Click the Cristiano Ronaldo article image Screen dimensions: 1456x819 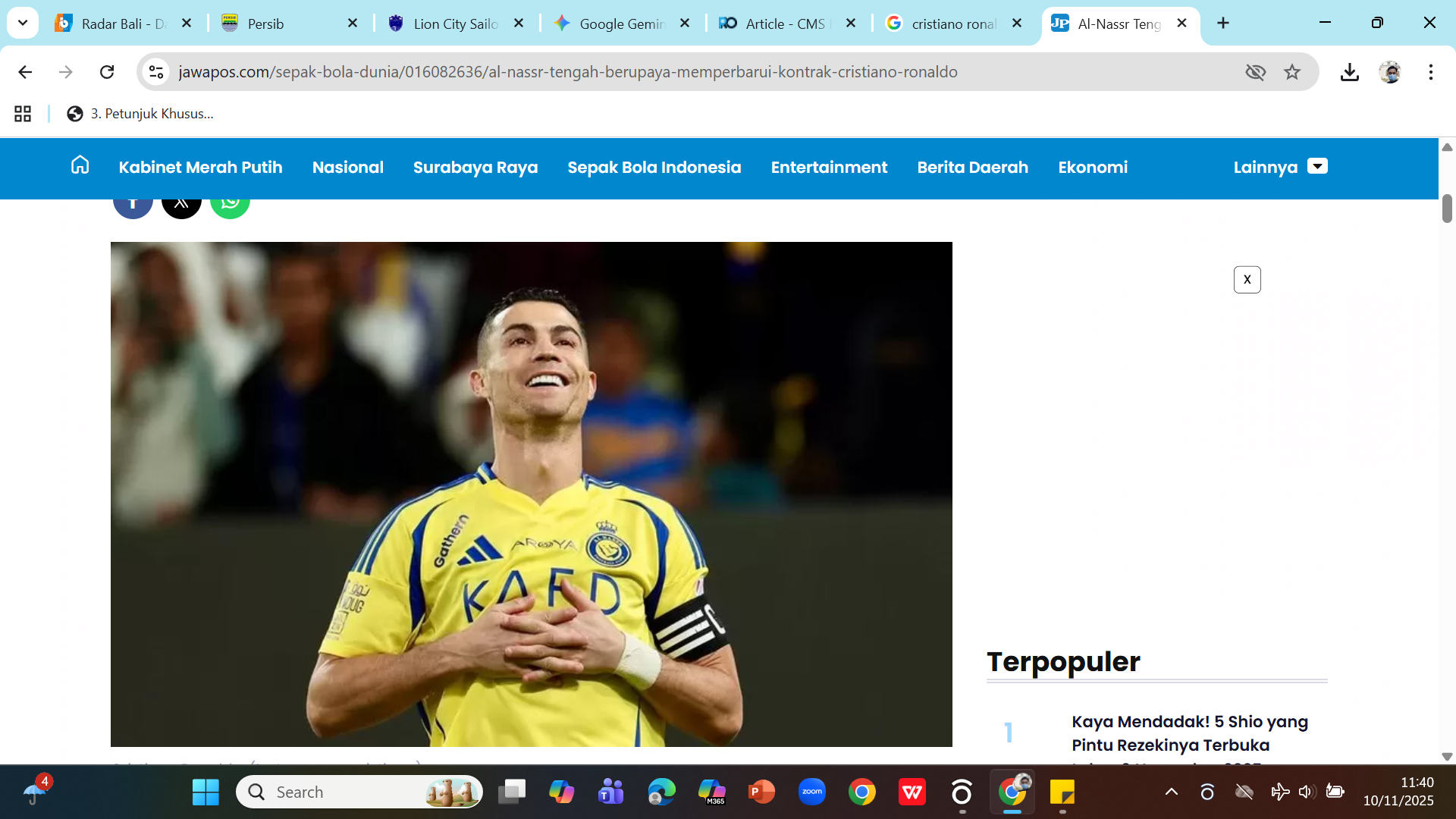coord(531,494)
